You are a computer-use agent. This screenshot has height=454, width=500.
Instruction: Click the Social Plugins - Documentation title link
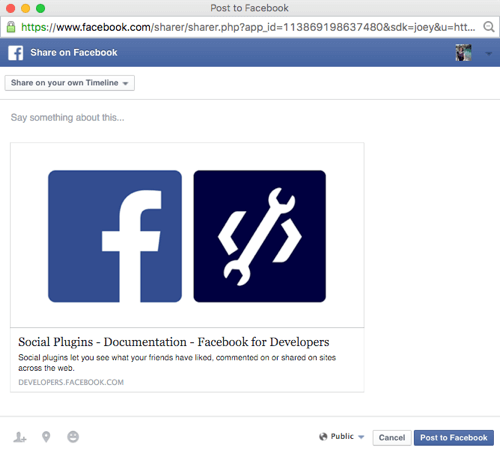pos(174,342)
